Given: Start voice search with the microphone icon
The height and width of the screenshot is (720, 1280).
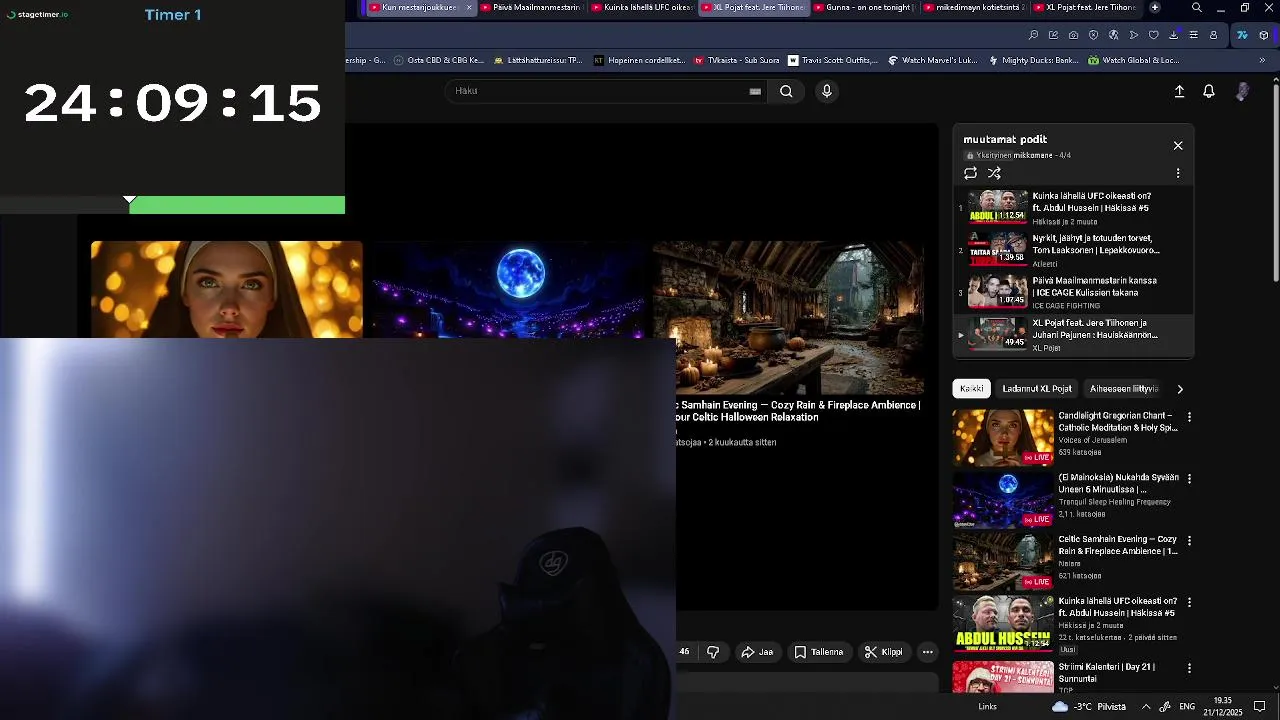Looking at the screenshot, I should [x=826, y=91].
